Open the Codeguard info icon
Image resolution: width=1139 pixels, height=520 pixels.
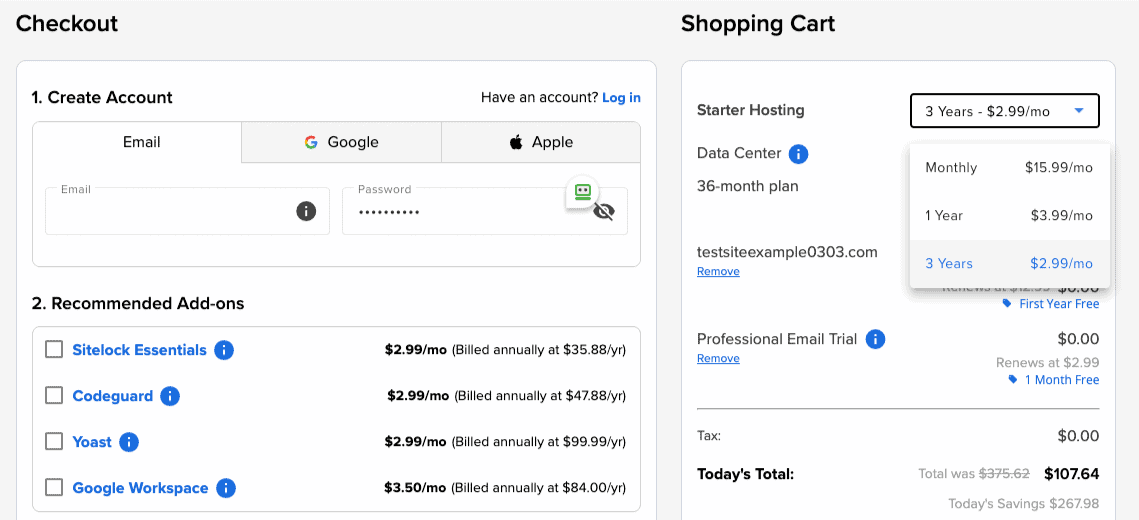[170, 396]
